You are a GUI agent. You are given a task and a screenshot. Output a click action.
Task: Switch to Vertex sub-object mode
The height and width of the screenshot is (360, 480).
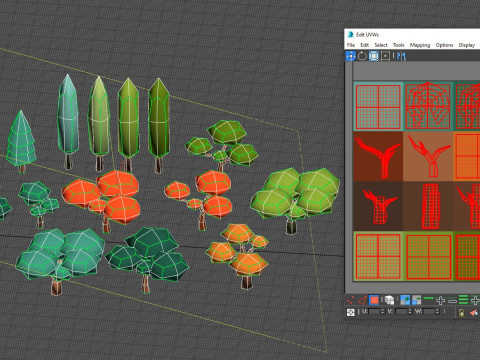[x=350, y=300]
